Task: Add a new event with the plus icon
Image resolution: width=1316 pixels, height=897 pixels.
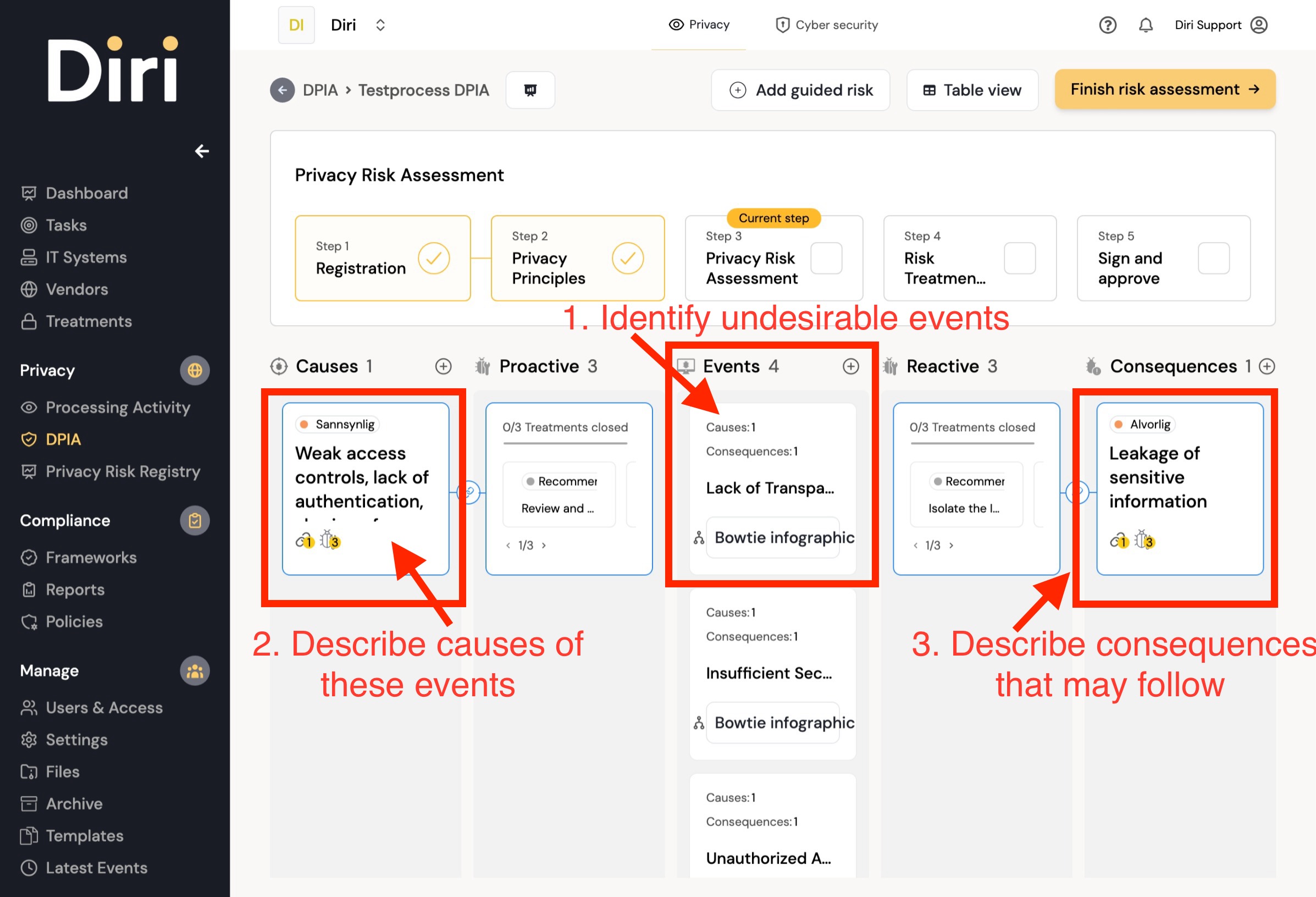Action: coord(850,367)
